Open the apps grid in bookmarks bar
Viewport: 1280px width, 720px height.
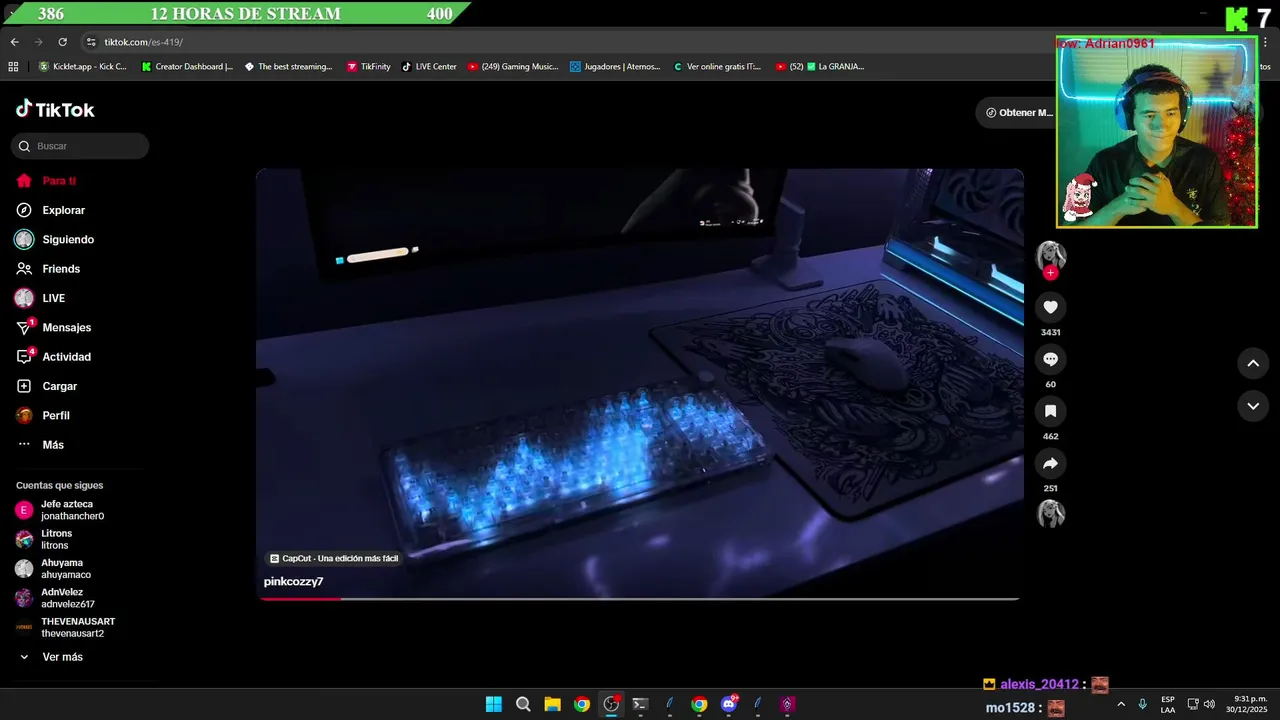pos(13,67)
